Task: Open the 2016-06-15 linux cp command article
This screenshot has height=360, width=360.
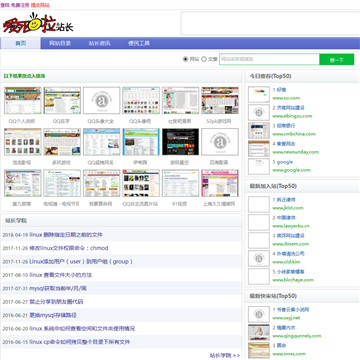Action: 80,342
